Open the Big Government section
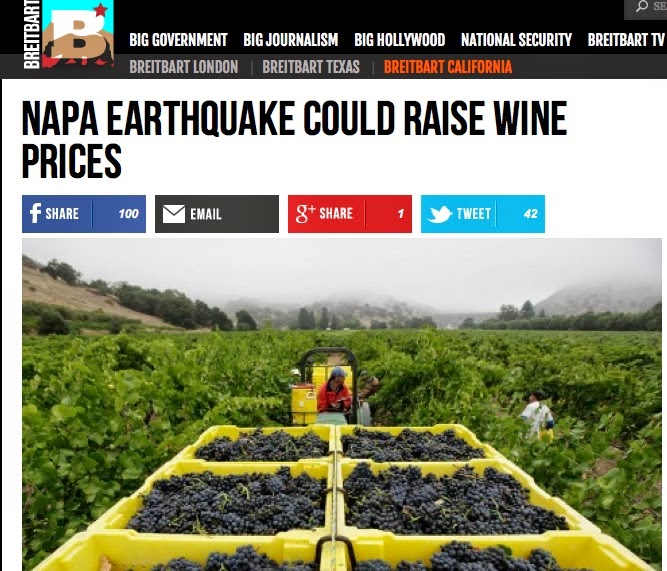The height and width of the screenshot is (571, 667). click(178, 40)
